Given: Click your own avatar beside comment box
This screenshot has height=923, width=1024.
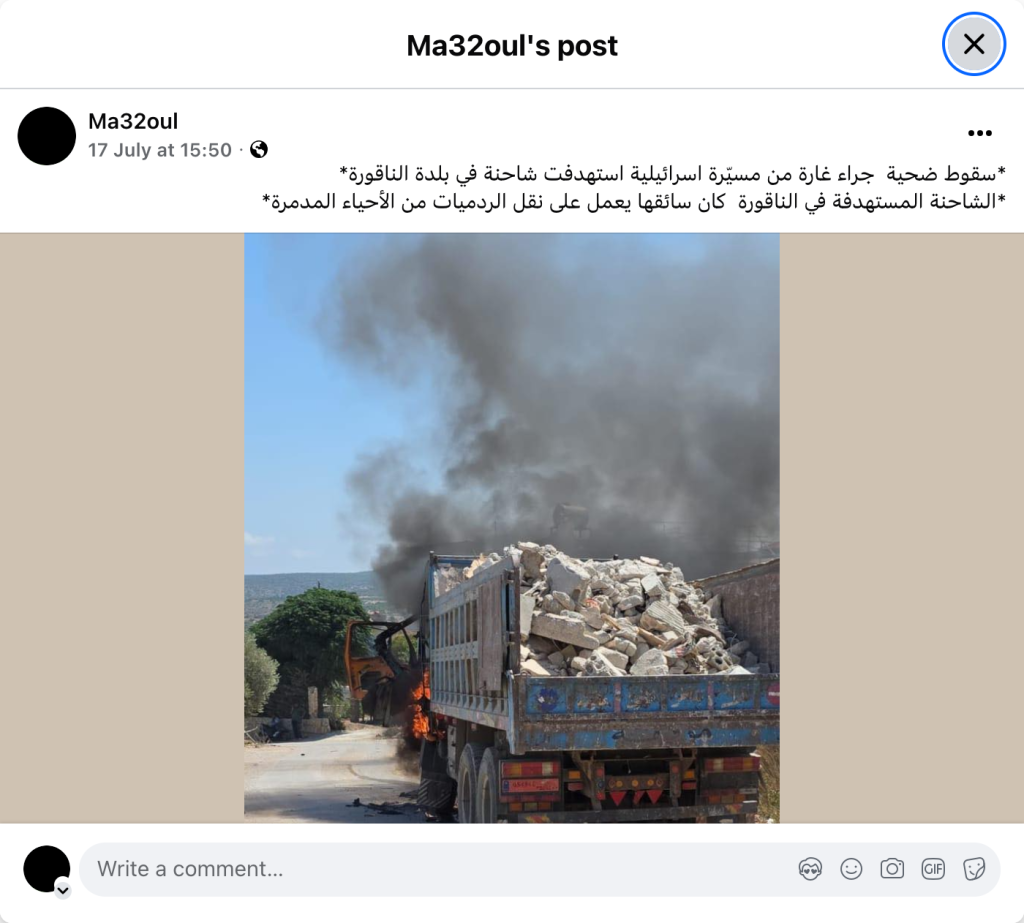Looking at the screenshot, I should pos(46,869).
